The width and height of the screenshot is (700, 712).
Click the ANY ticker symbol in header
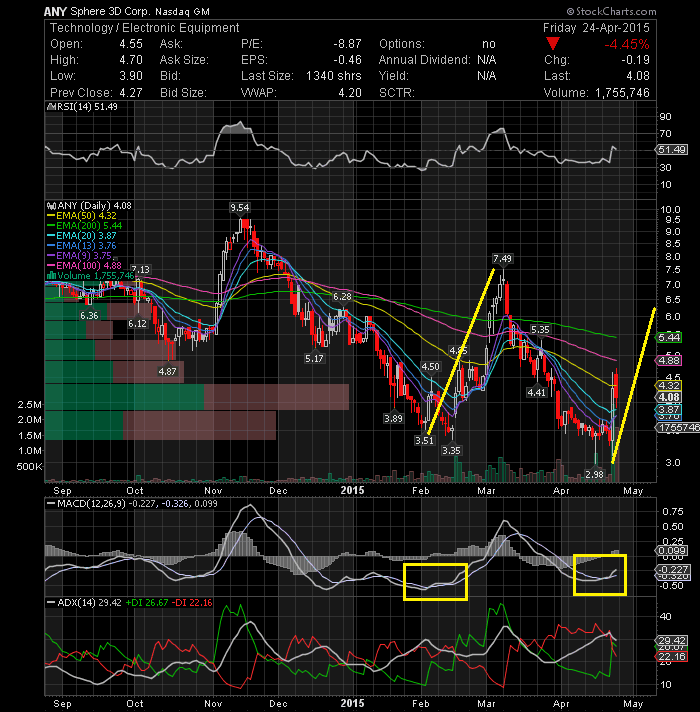coord(55,11)
